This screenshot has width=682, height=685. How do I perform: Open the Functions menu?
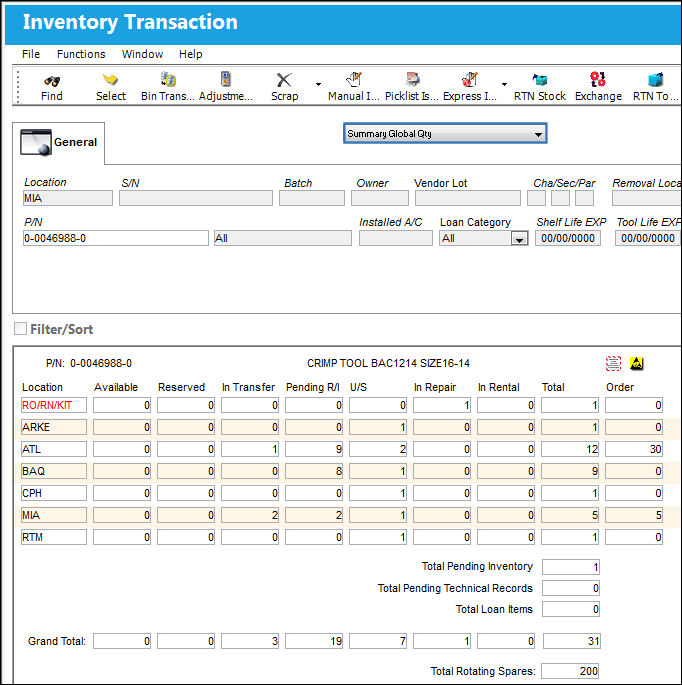click(x=81, y=54)
